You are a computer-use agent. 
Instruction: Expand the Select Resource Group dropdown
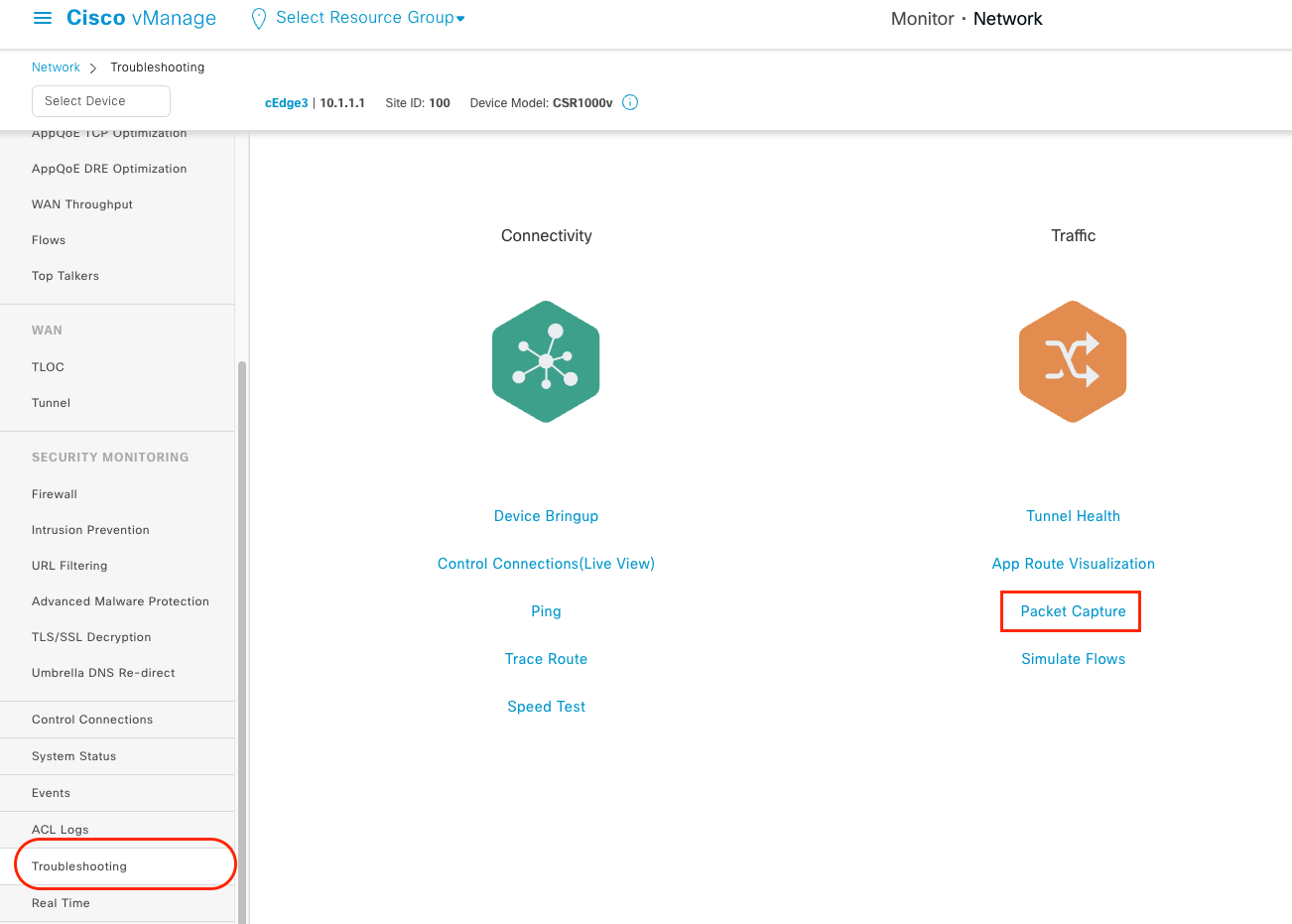click(370, 18)
